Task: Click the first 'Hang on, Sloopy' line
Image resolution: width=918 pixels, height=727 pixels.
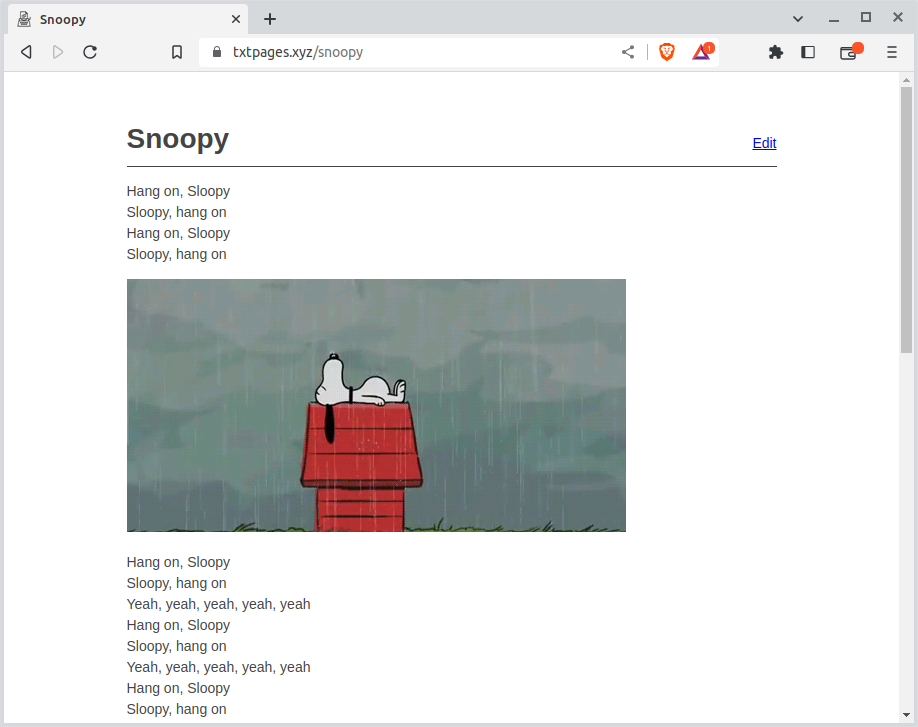Action: pos(178,191)
